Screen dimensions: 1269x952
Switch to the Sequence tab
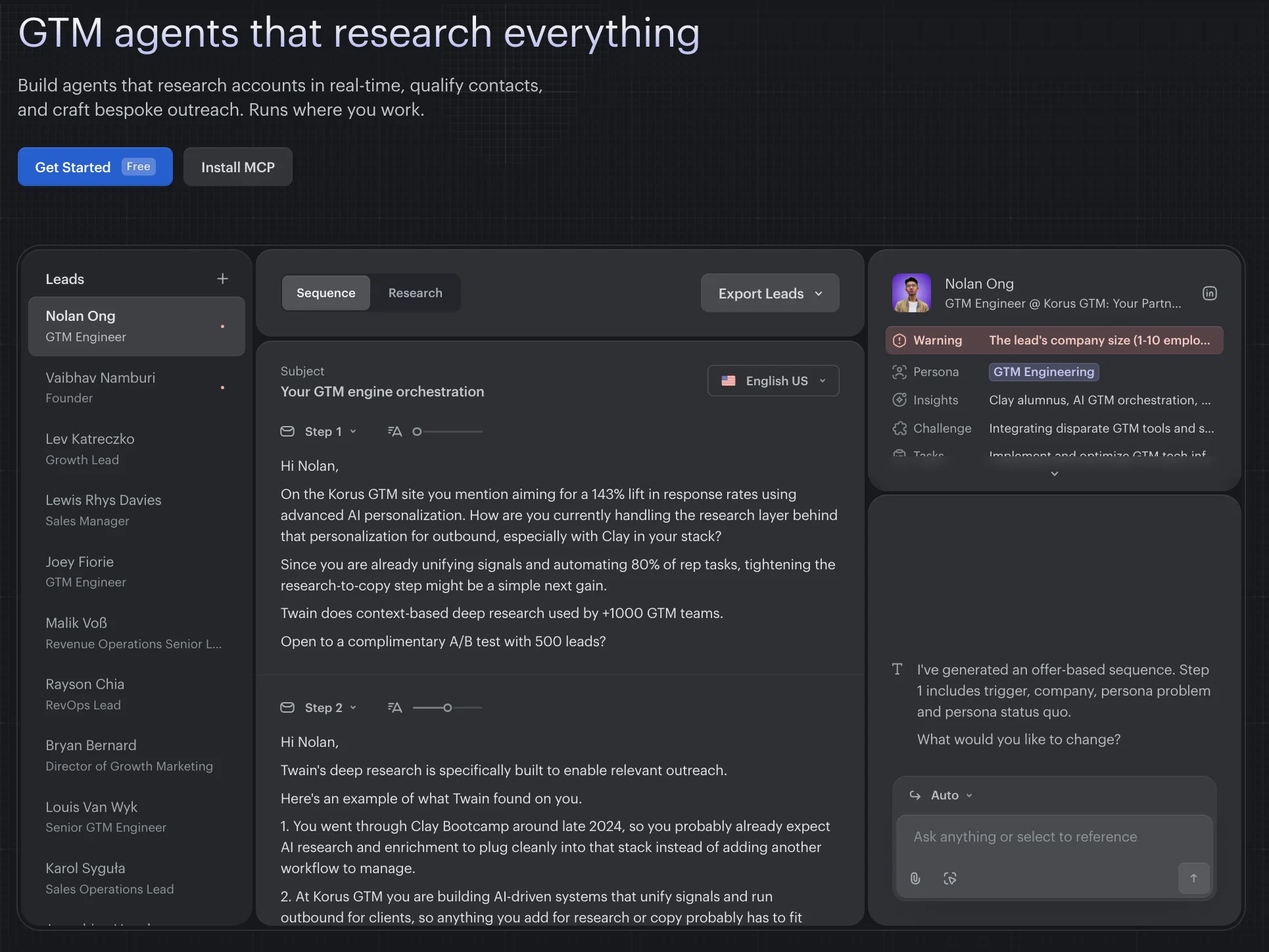tap(326, 293)
